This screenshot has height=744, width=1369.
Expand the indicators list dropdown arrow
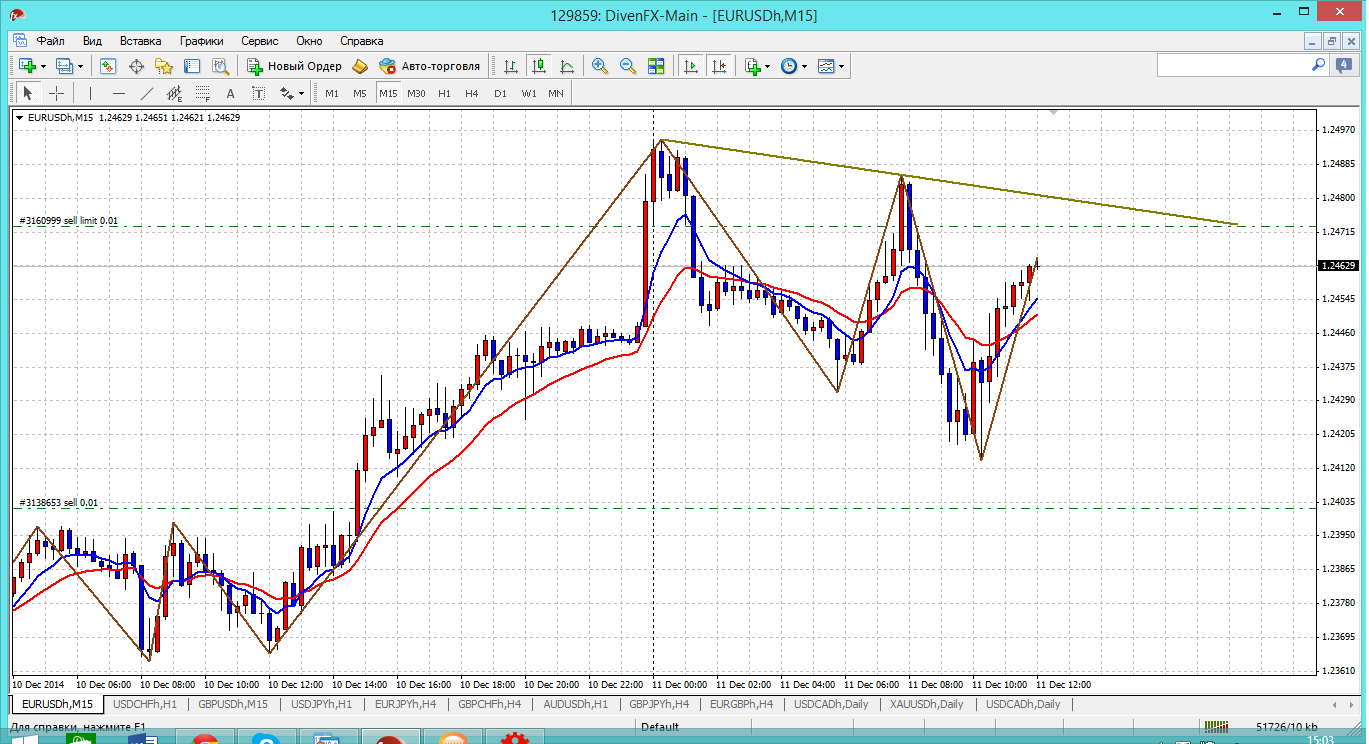pos(767,66)
